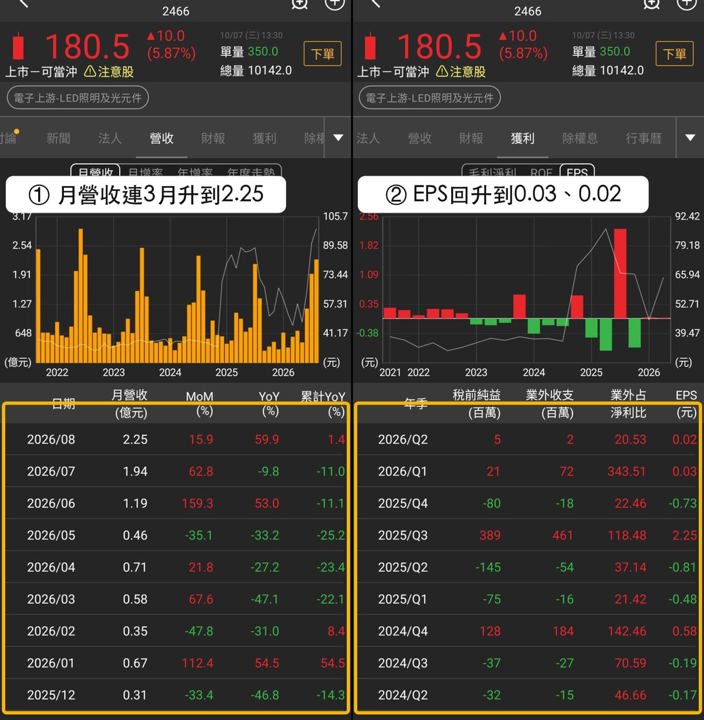Tap 2026/01 revenue row

(x=177, y=663)
